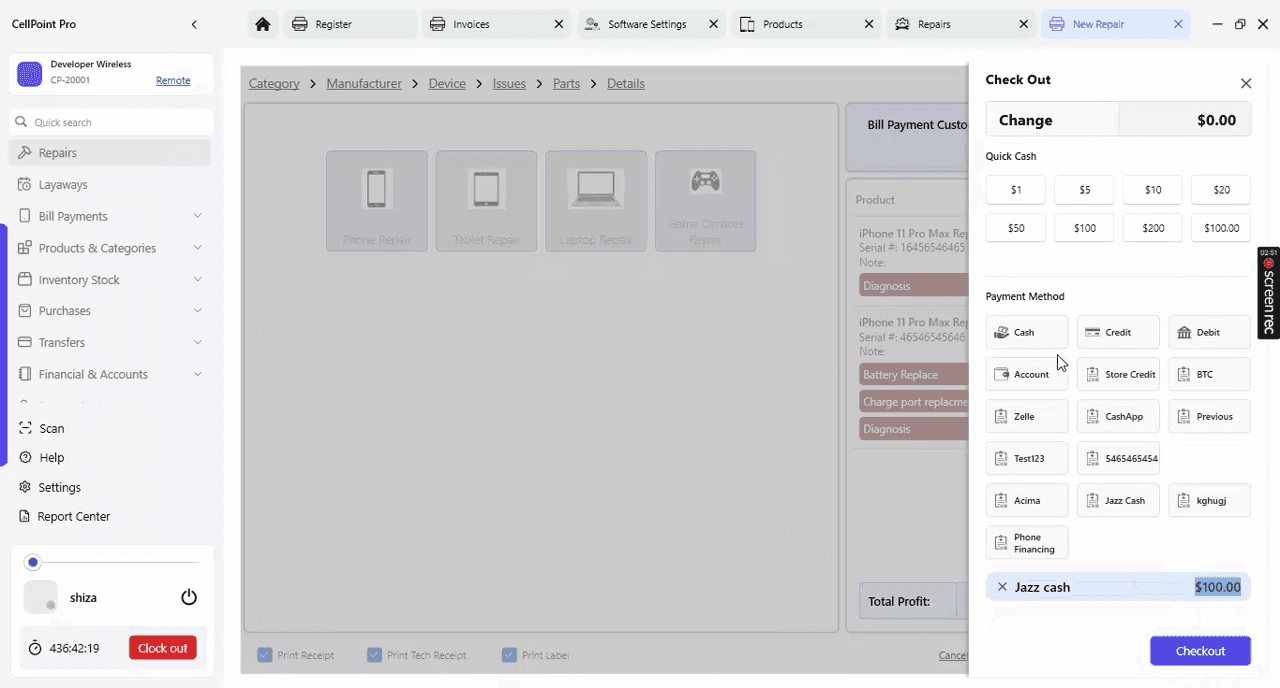
Task: Open the Home tab icon
Action: (263, 24)
